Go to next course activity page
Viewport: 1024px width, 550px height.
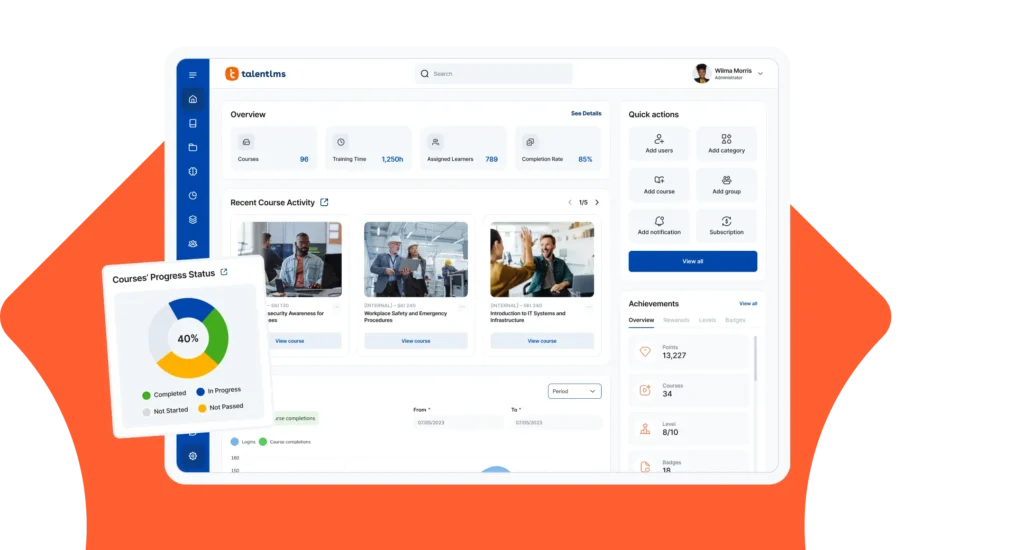pos(597,202)
